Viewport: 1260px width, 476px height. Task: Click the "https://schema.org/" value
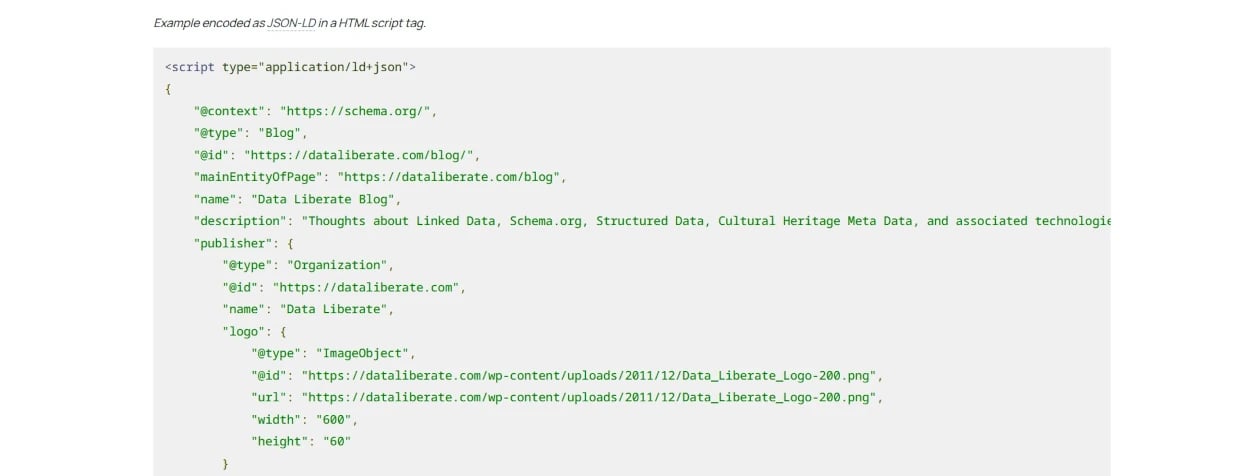[355, 111]
